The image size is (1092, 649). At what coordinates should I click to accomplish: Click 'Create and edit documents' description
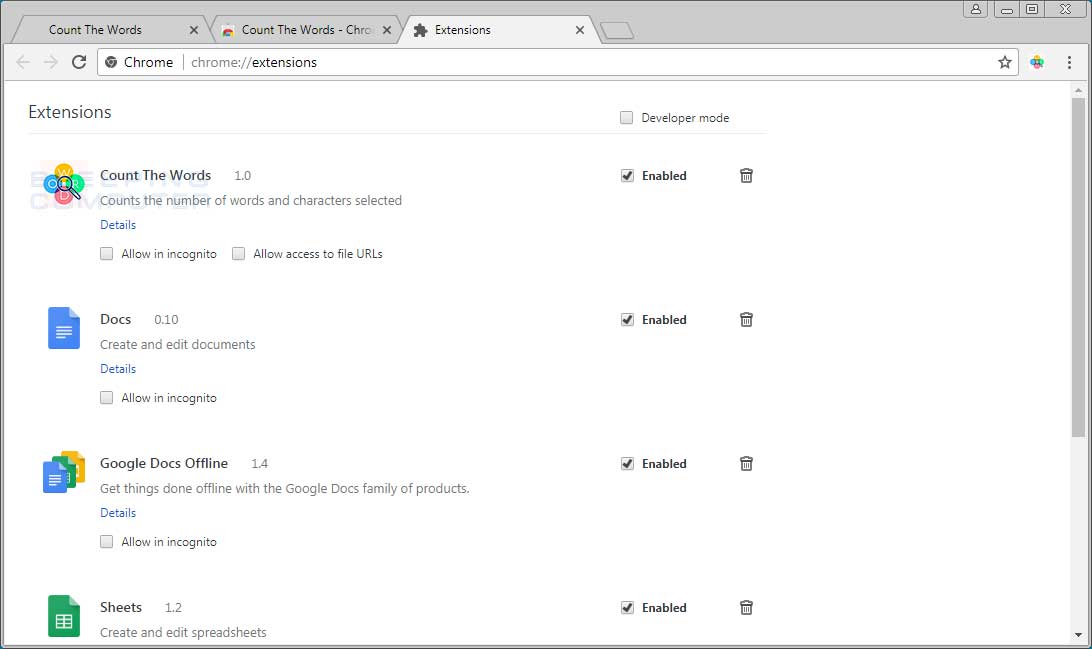tap(178, 345)
